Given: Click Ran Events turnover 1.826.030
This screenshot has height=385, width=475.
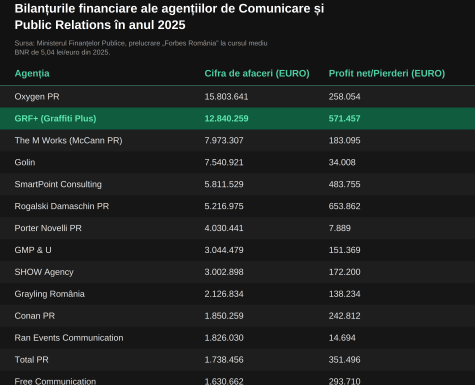Looking at the screenshot, I should 224,338.
